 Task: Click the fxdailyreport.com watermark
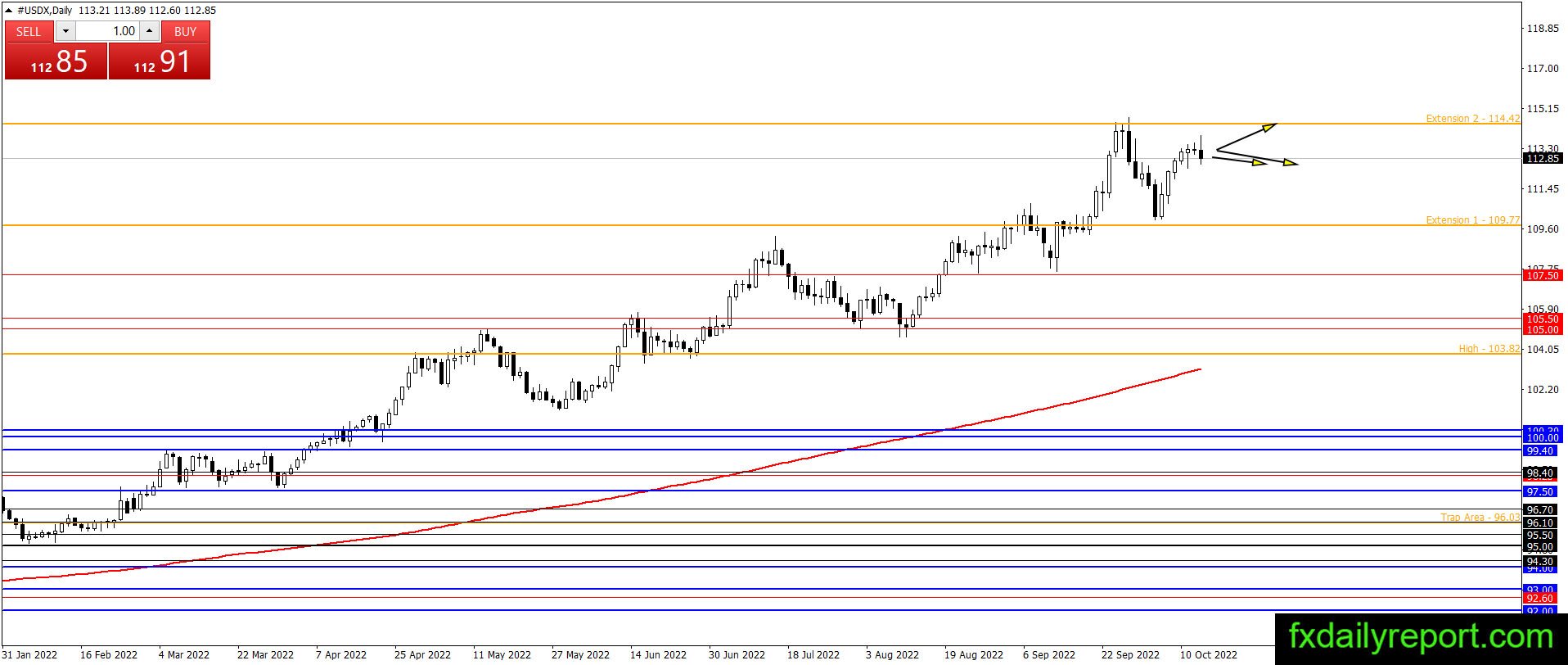click(1421, 636)
